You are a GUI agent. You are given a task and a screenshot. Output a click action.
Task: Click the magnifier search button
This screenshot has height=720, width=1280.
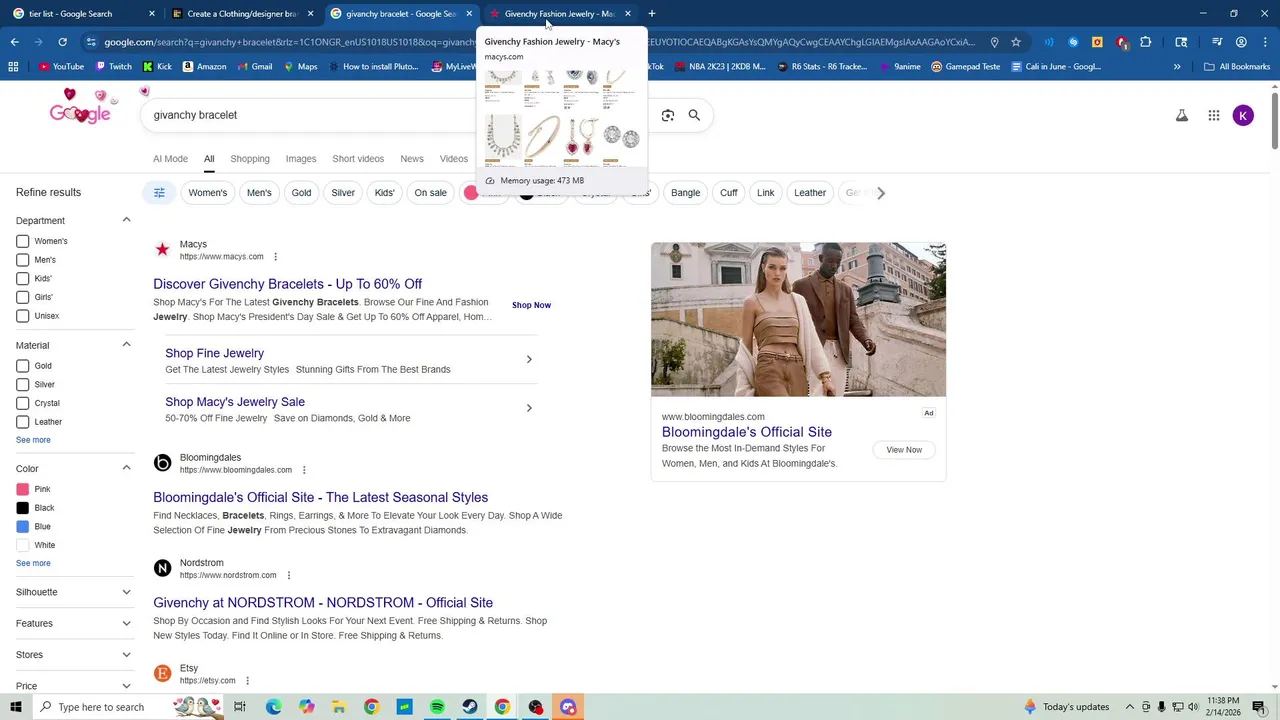coord(694,115)
